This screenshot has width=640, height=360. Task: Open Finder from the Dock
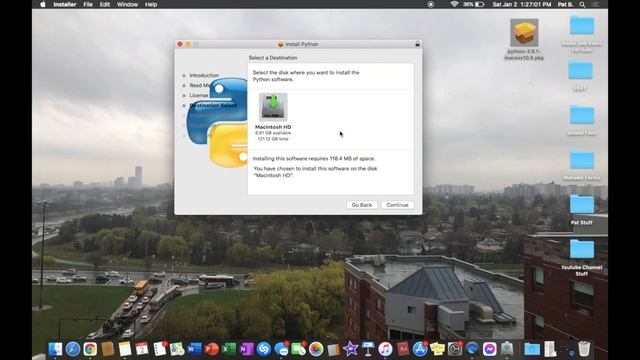pyautogui.click(x=55, y=349)
